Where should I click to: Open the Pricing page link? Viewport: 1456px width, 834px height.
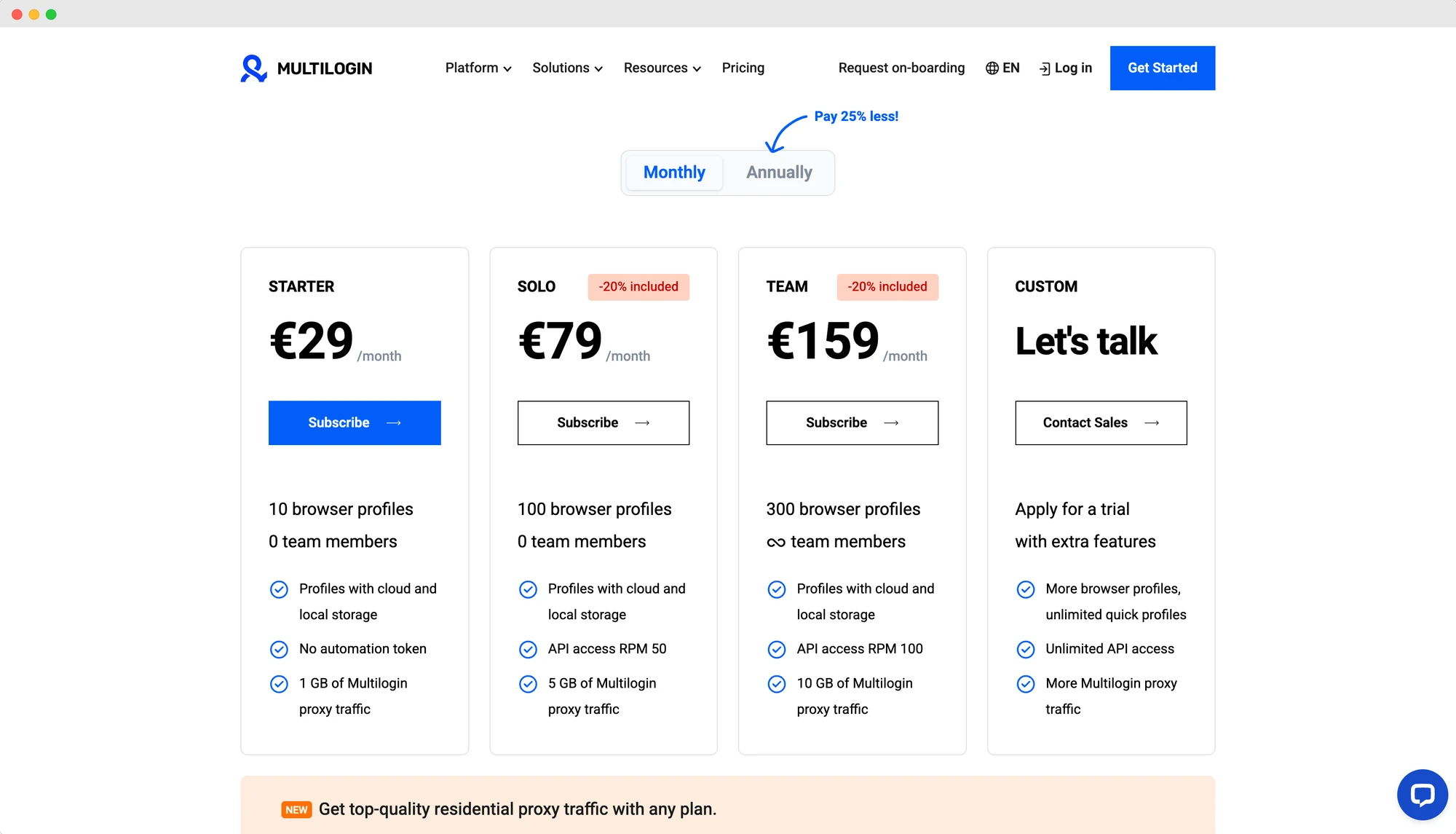[743, 68]
